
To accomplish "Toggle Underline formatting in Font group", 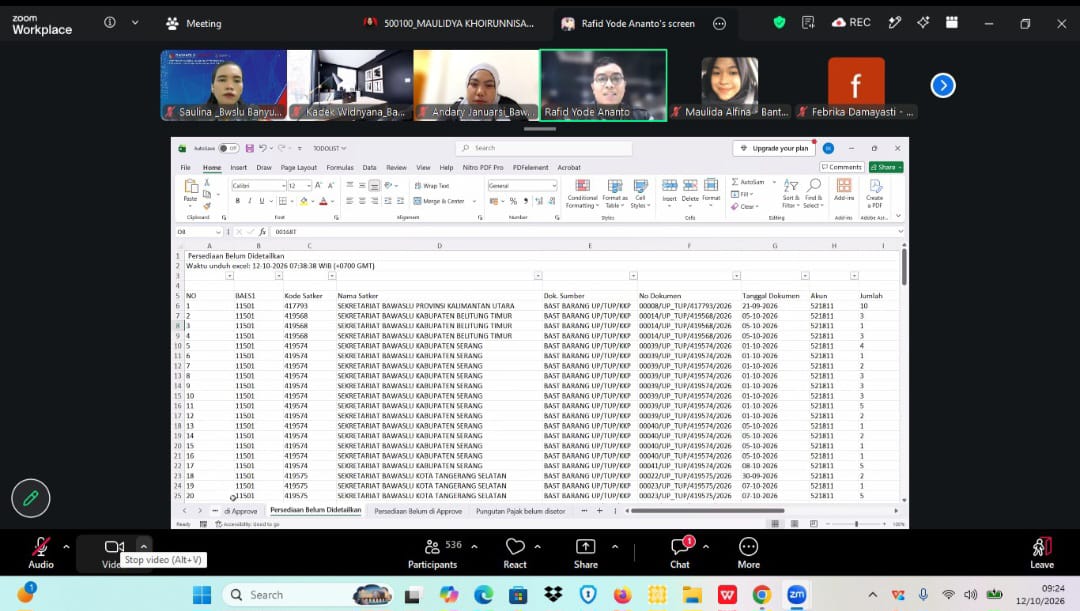I will click(262, 201).
